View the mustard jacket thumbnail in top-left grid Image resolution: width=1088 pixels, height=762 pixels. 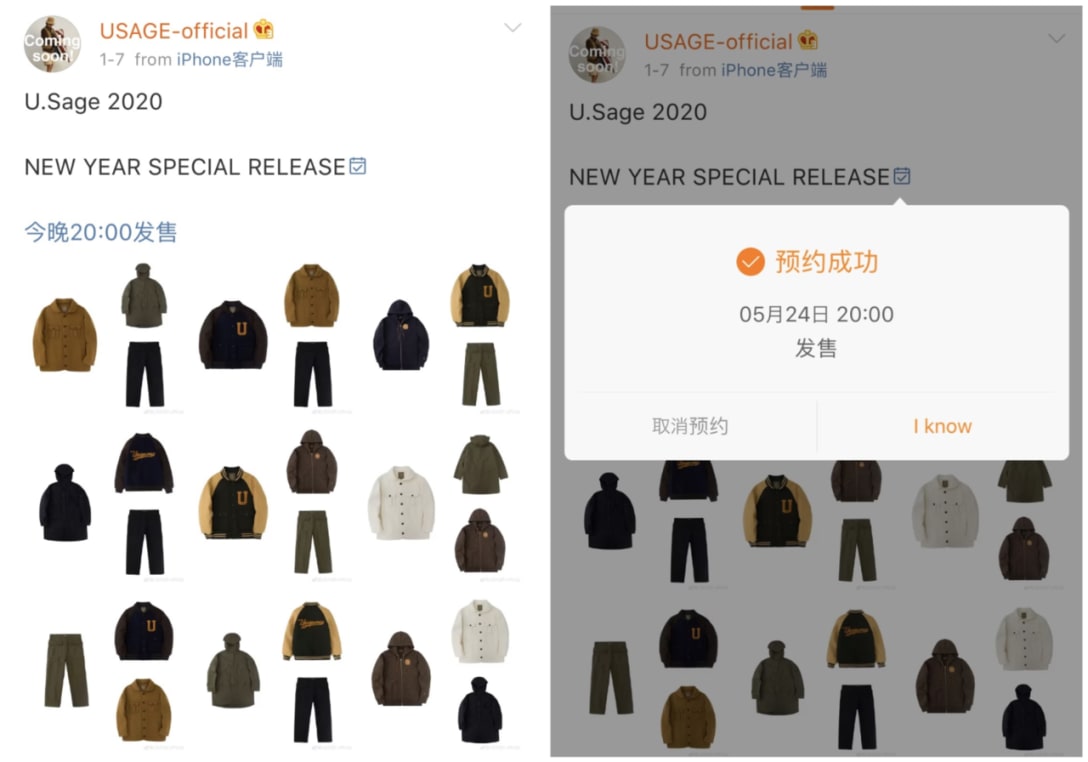click(65, 335)
